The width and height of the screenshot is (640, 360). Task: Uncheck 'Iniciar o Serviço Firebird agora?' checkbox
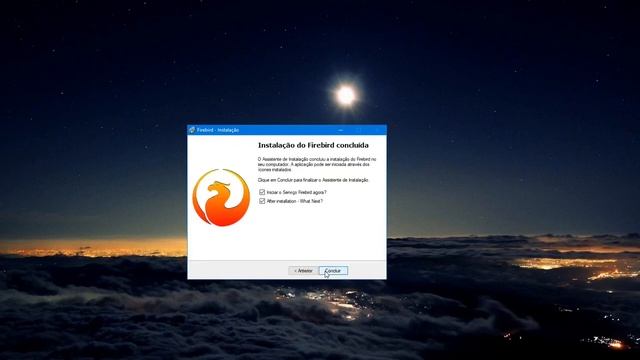tap(262, 192)
